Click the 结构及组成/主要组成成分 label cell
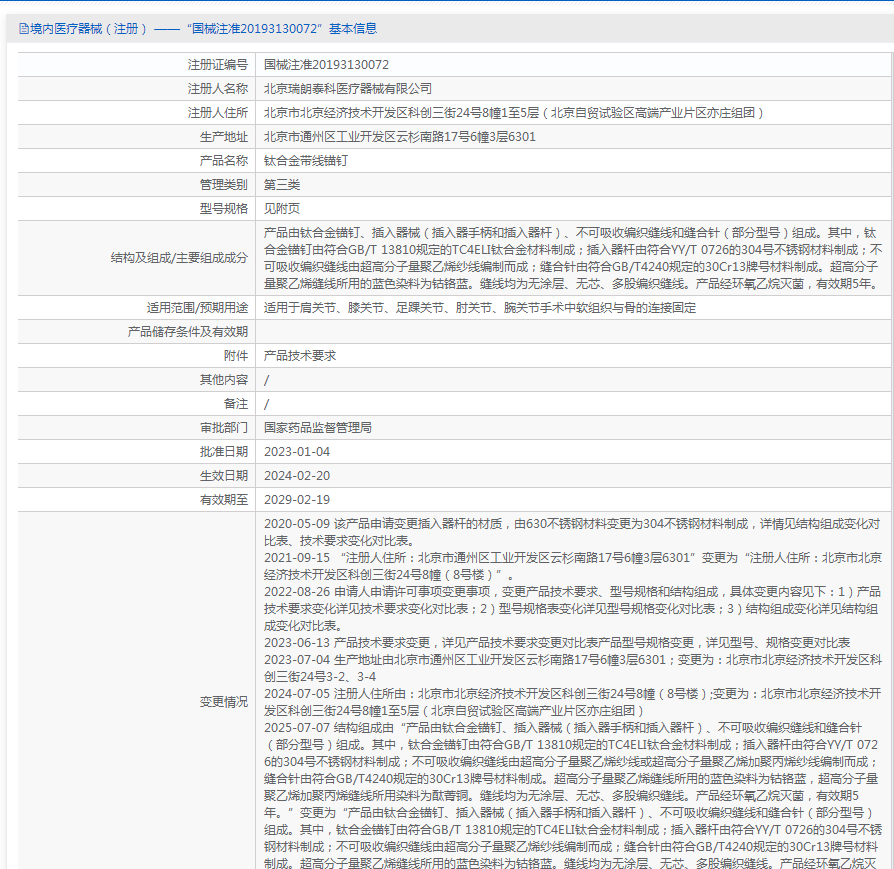The width and height of the screenshot is (894, 869). pyautogui.click(x=136, y=258)
